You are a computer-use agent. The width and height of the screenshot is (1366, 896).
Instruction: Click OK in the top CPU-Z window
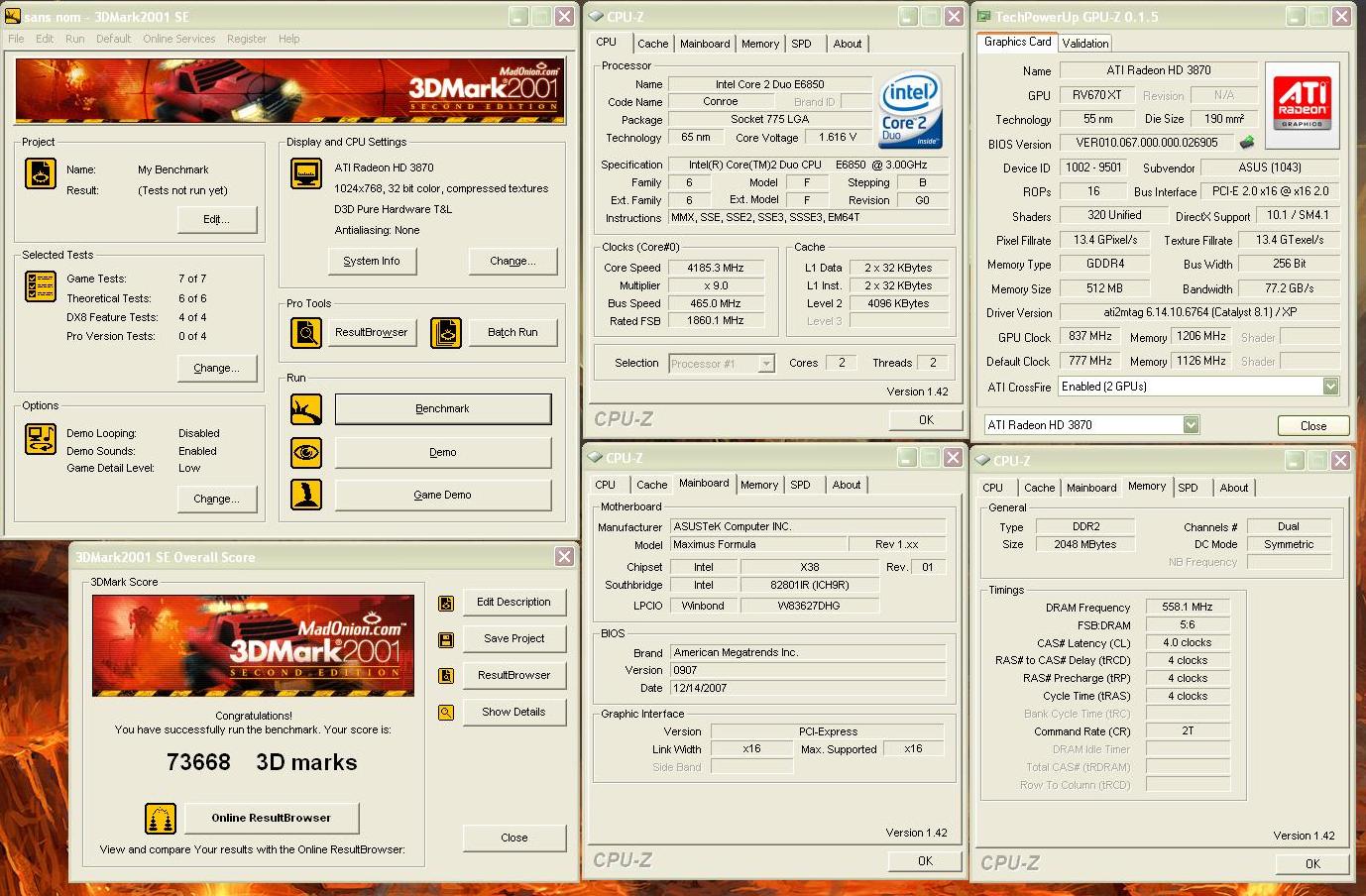coord(926,419)
